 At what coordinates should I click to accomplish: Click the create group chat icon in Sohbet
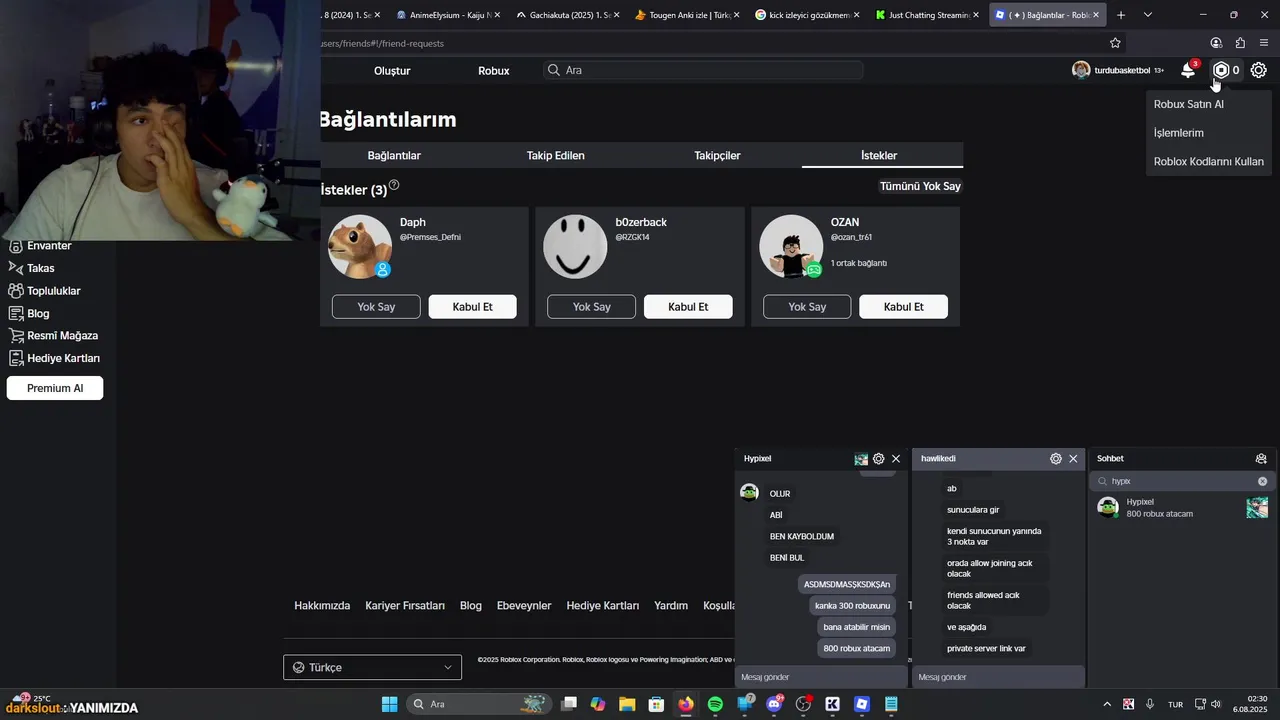1261,459
